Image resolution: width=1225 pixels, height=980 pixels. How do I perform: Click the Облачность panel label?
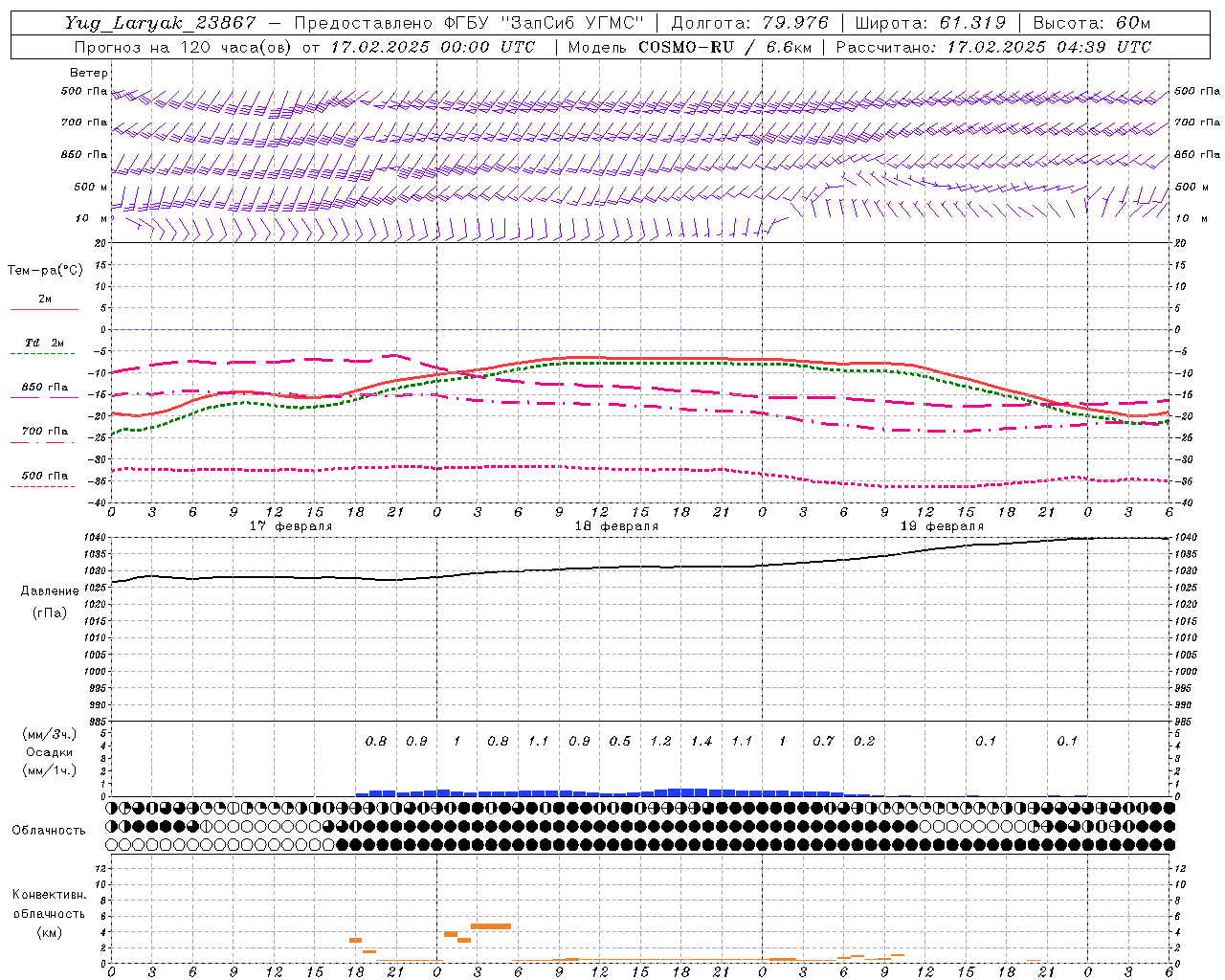pos(49,830)
